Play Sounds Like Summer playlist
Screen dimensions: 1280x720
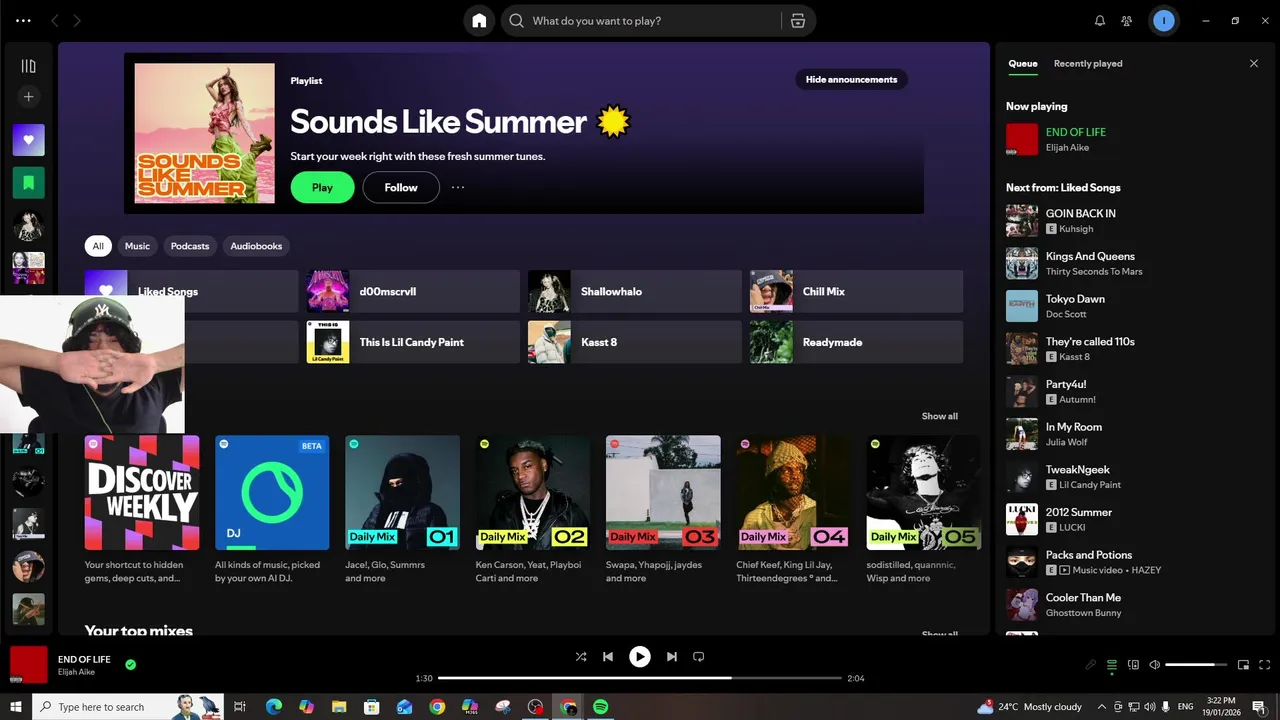click(x=322, y=187)
